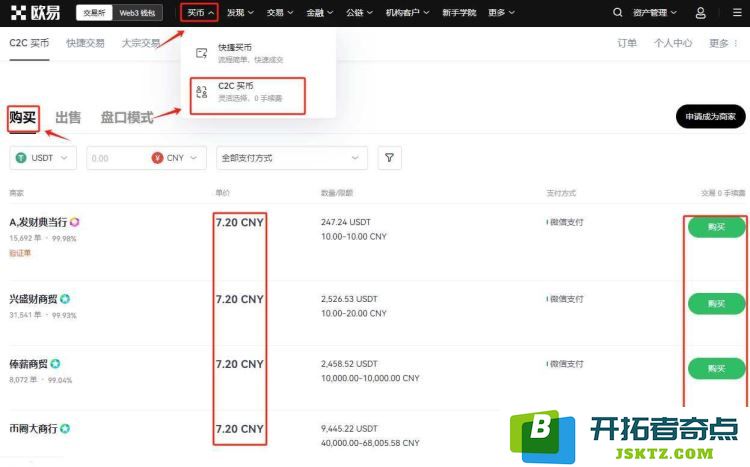
Task: Click 购买 button for 兴盛财商贸
Action: tap(717, 304)
